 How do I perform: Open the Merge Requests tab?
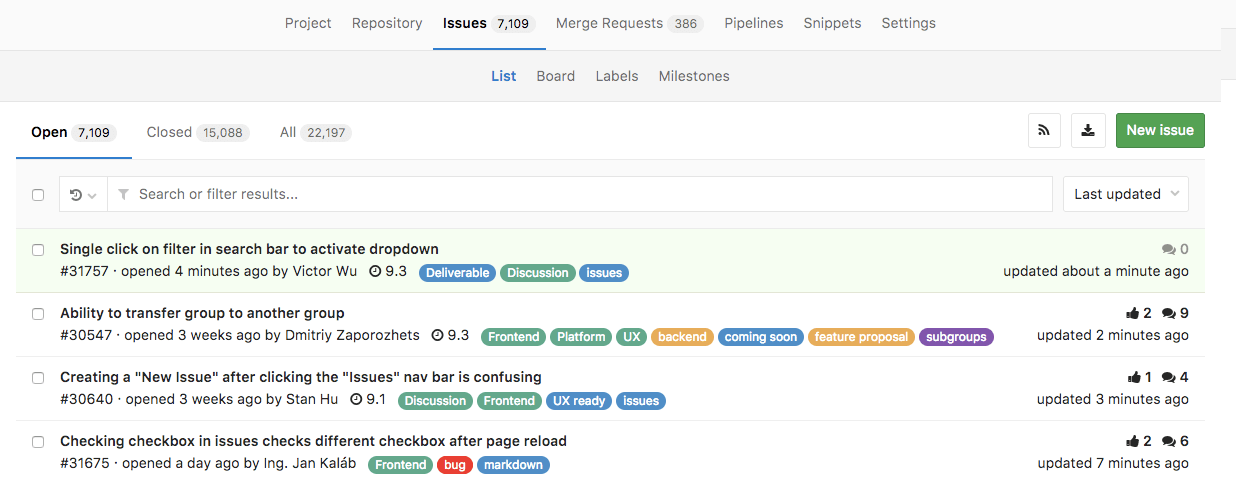(609, 23)
